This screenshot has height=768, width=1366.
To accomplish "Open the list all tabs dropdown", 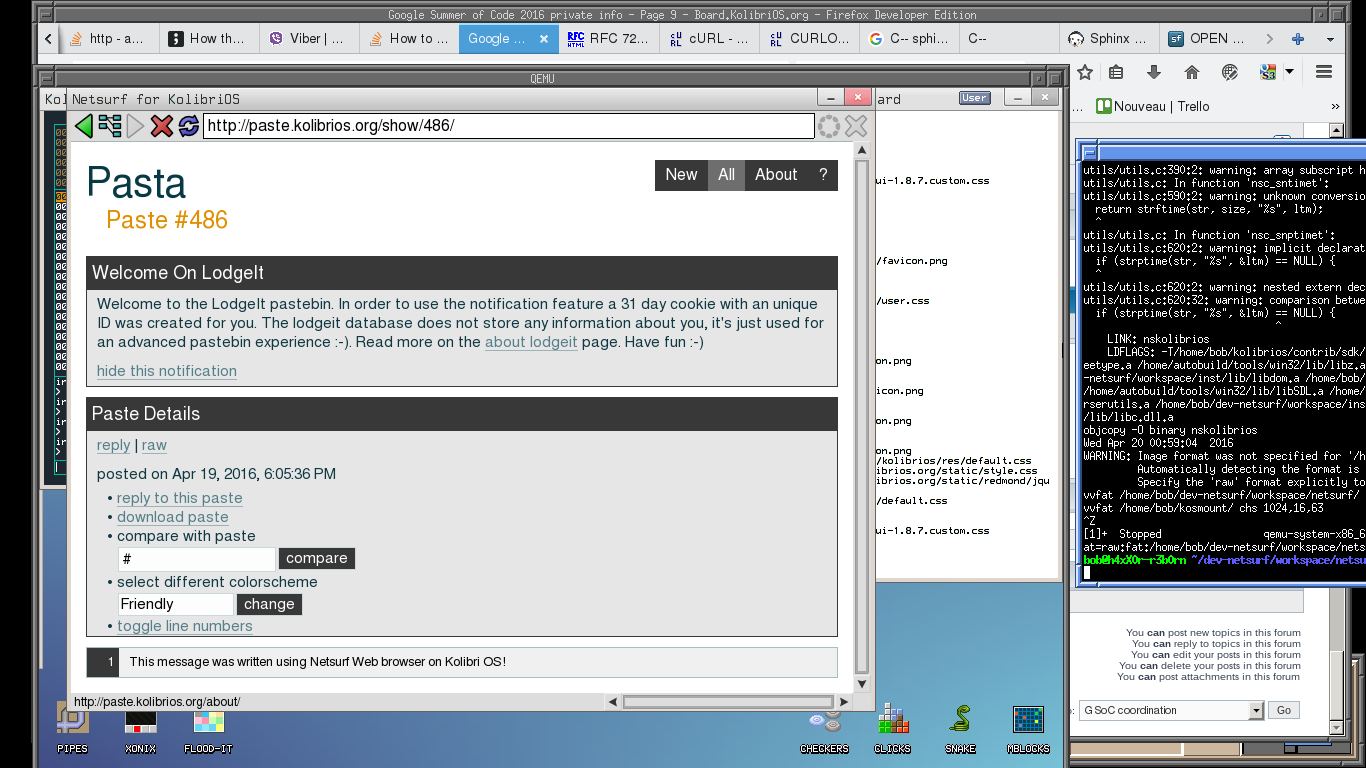I will point(1330,39).
